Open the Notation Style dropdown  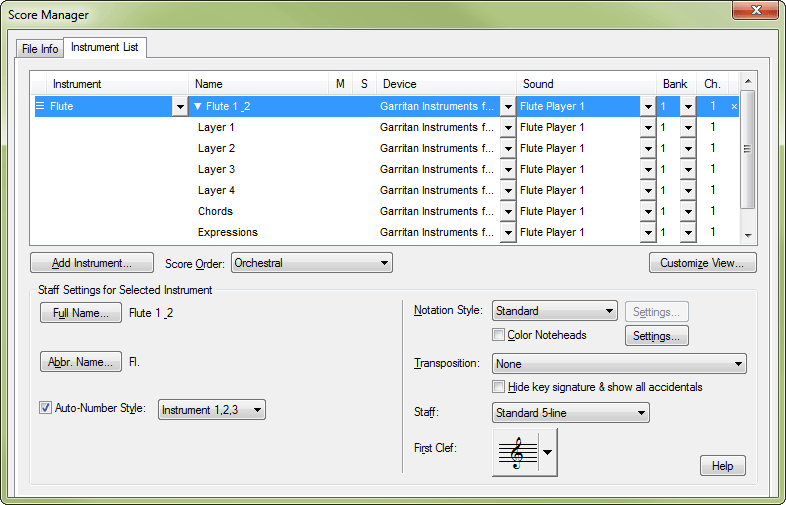554,311
